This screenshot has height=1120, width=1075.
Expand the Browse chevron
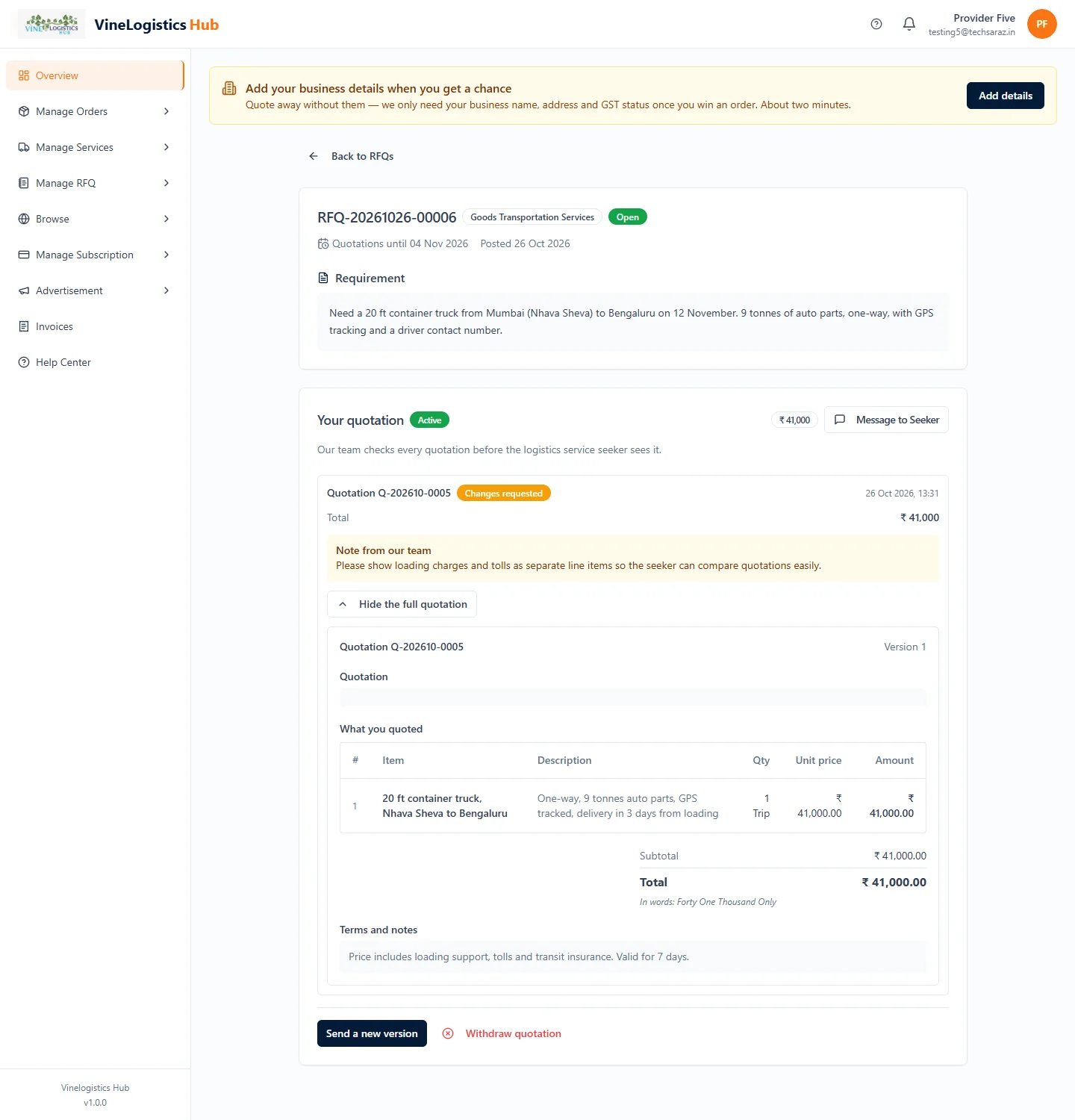[x=166, y=219]
